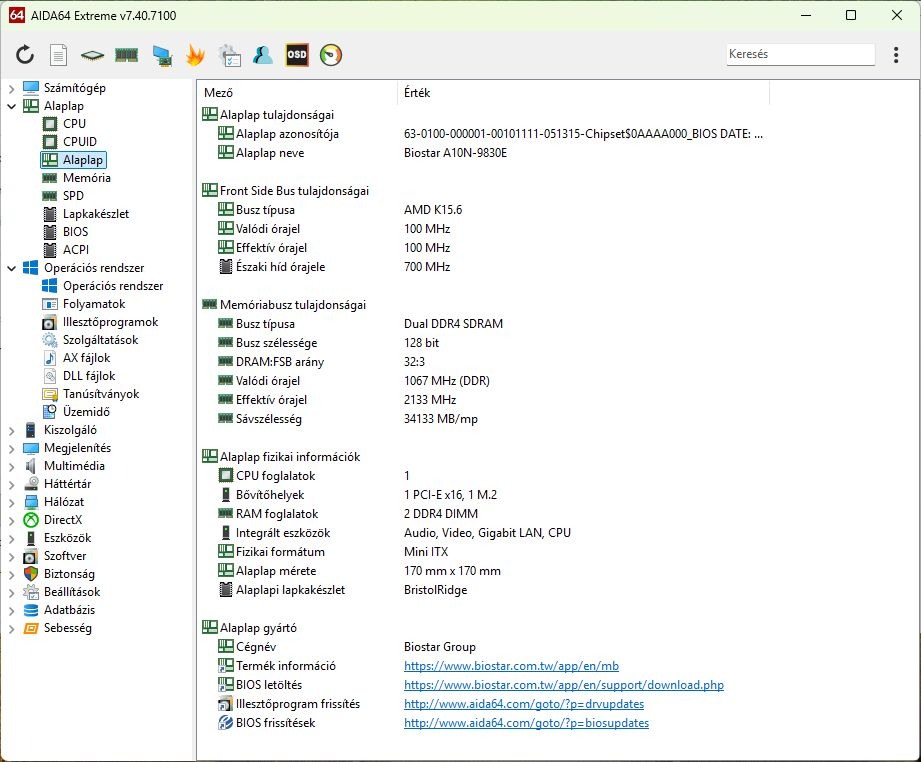
Task: Expand the Hálózat tree node
Action: 12,503
